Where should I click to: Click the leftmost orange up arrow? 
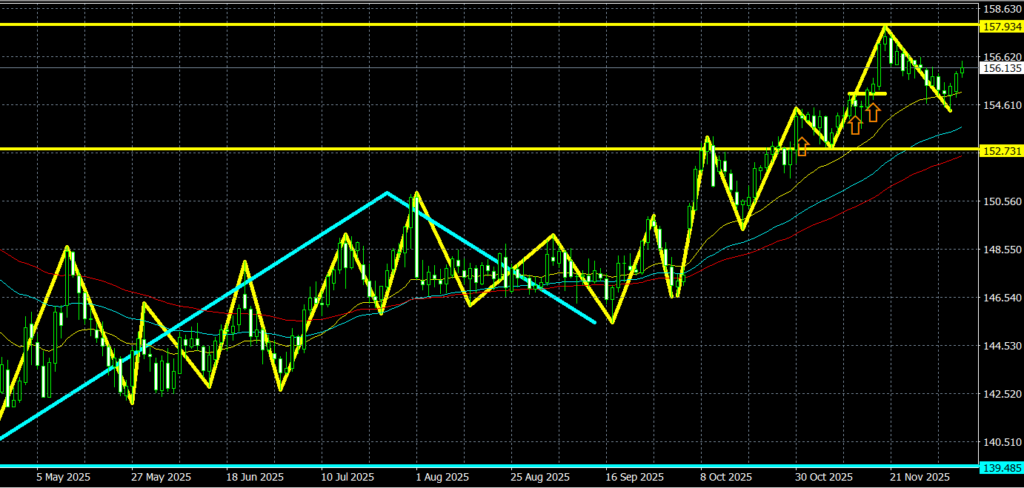coord(801,148)
